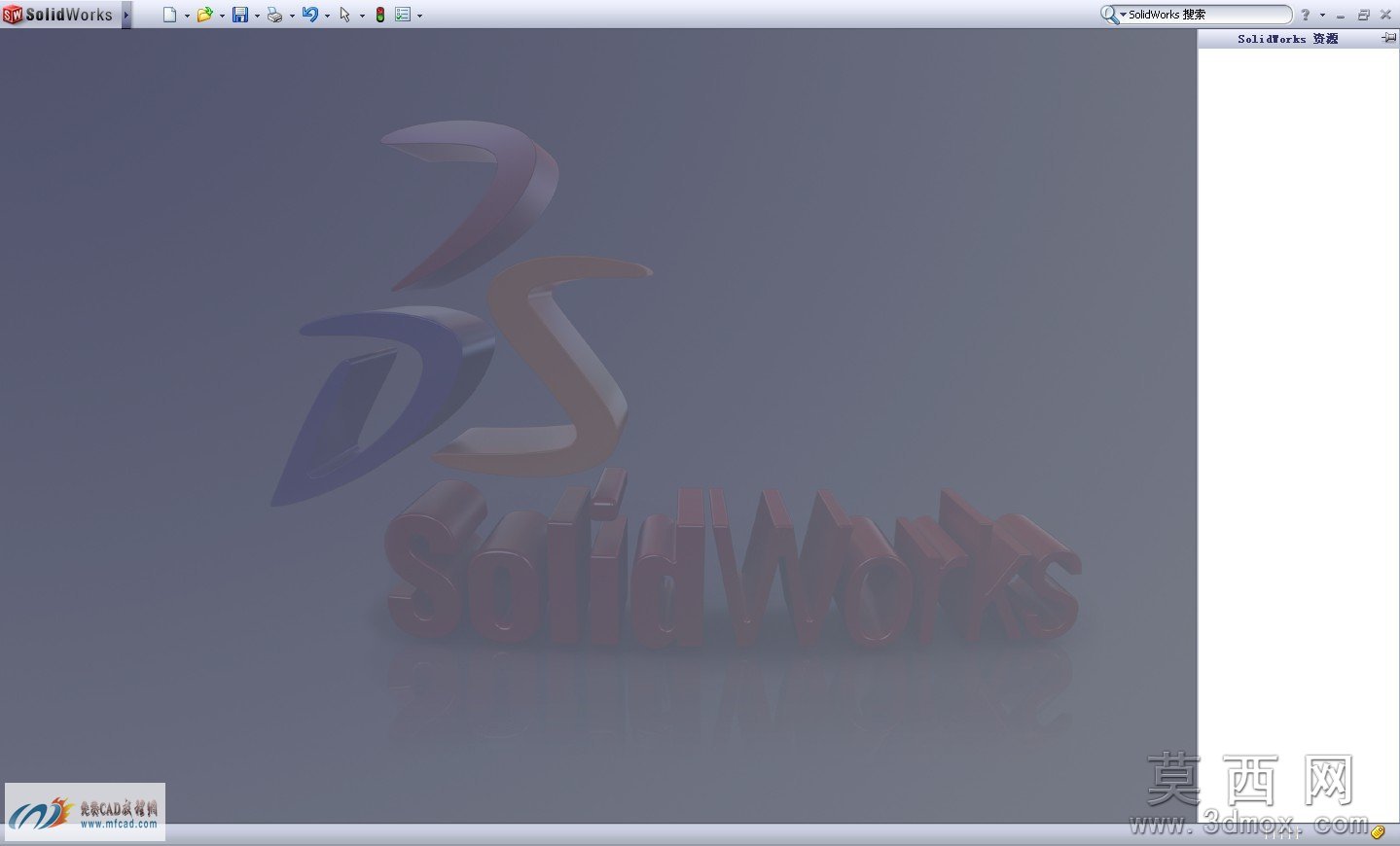Restore down the SolidWorks window
1400x846 pixels.
click(1363, 15)
